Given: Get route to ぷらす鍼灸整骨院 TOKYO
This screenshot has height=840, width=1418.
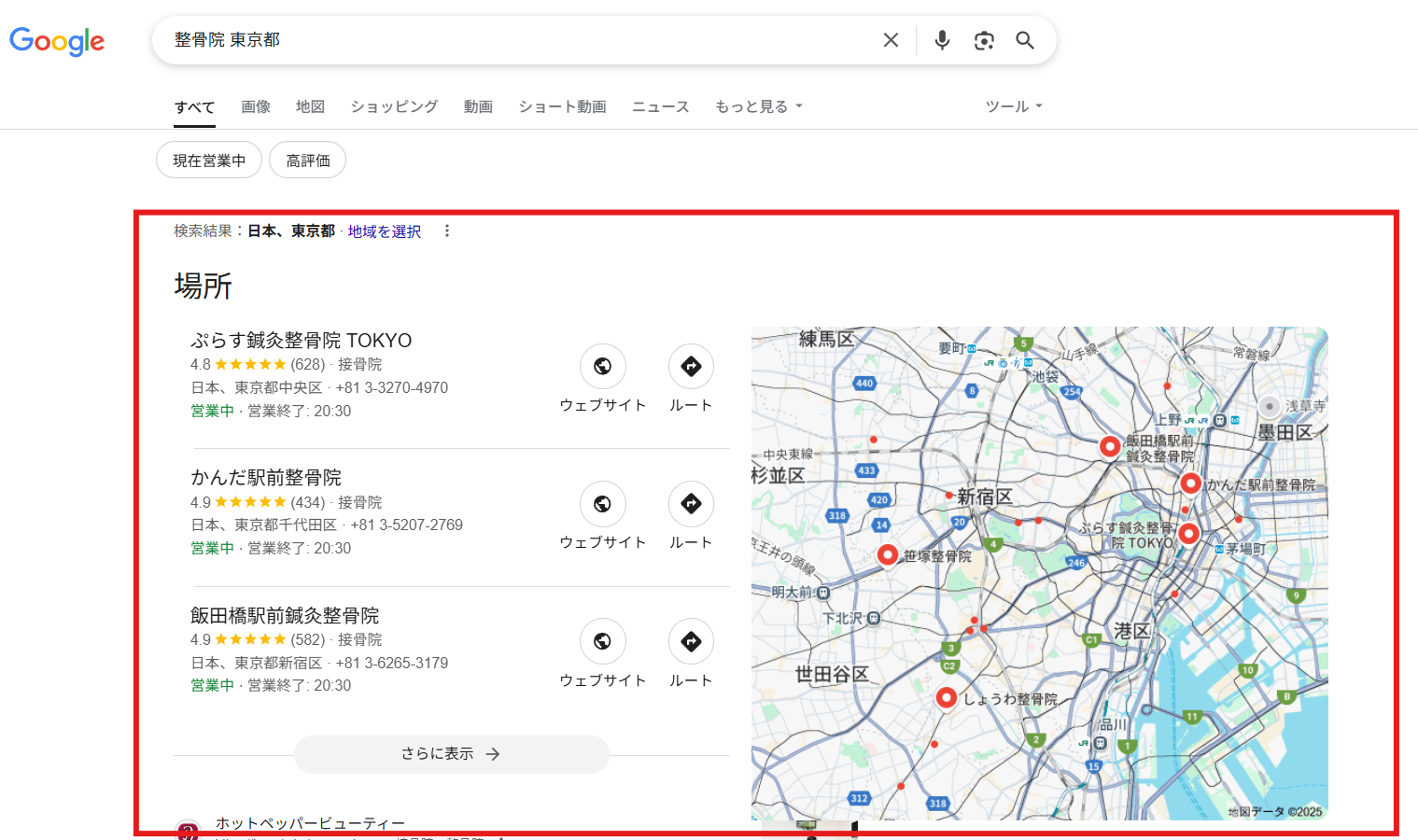Looking at the screenshot, I should point(691,367).
